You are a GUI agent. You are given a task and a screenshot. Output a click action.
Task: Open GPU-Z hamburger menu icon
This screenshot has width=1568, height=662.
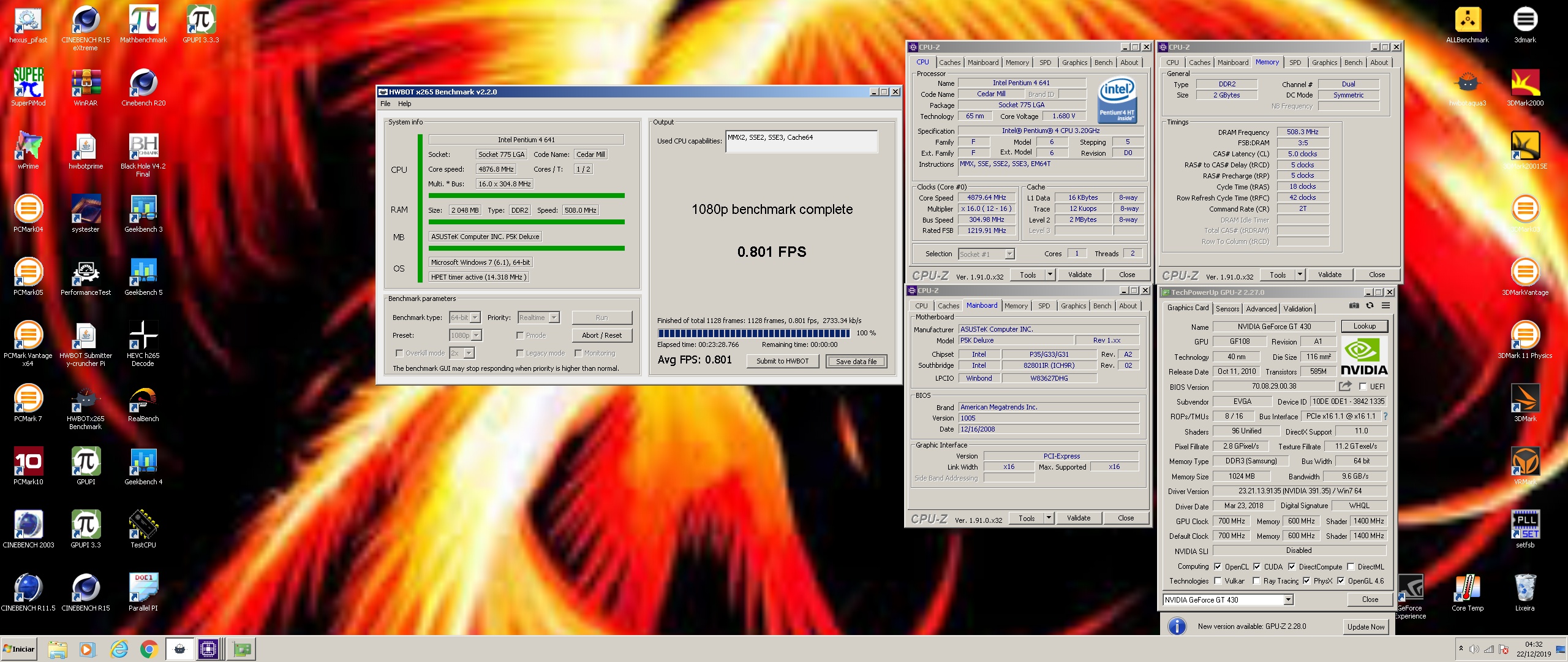(1385, 306)
